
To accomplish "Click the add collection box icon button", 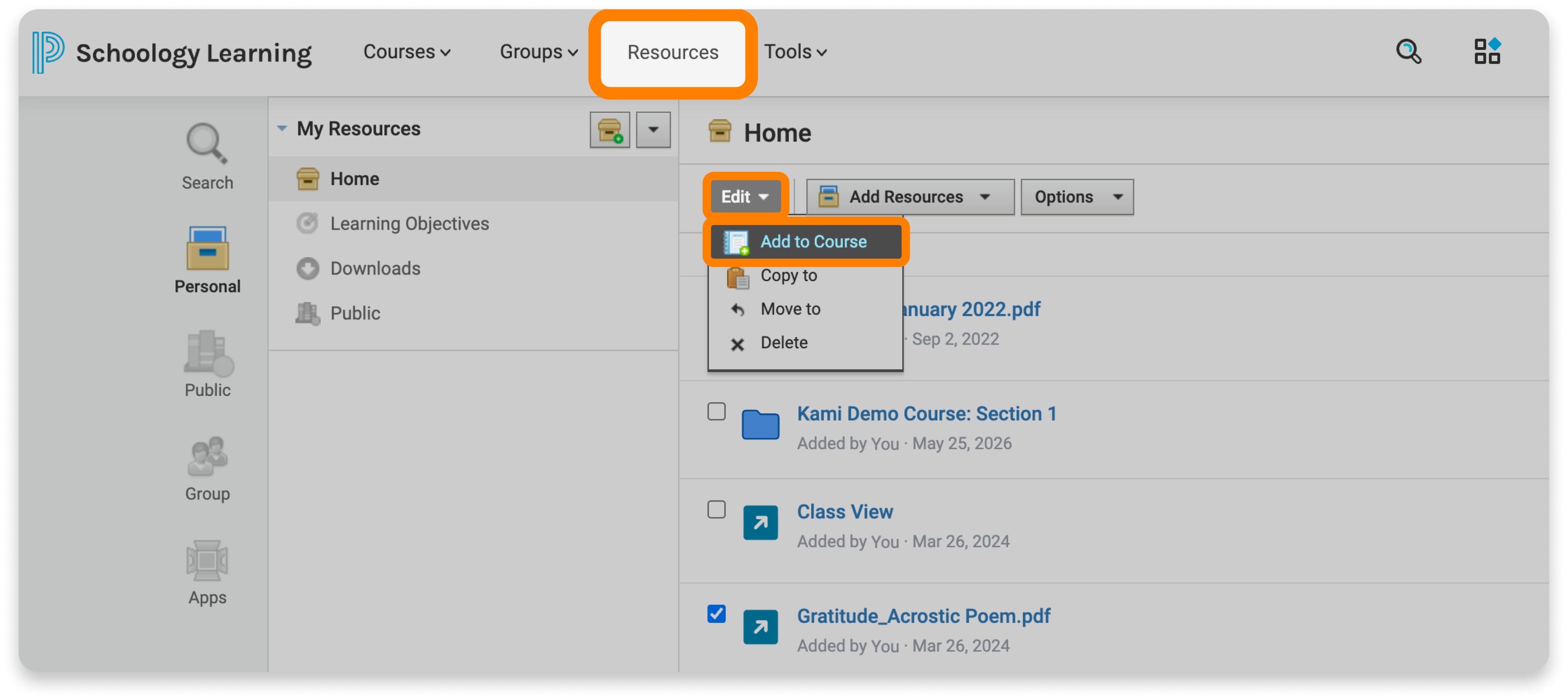I will click(609, 129).
